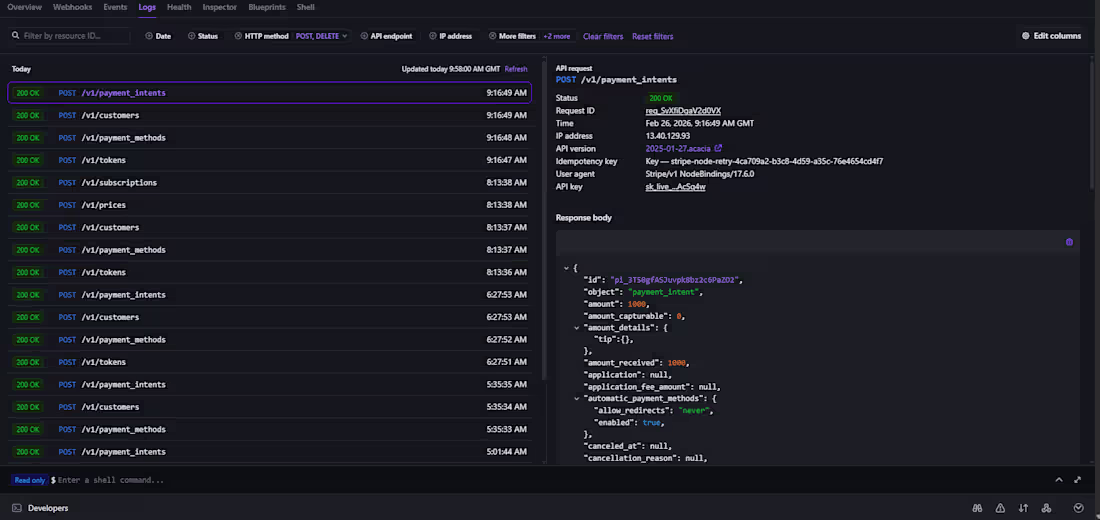
Task: Add the API endpoint filter via plus icon
Action: [x=364, y=36]
